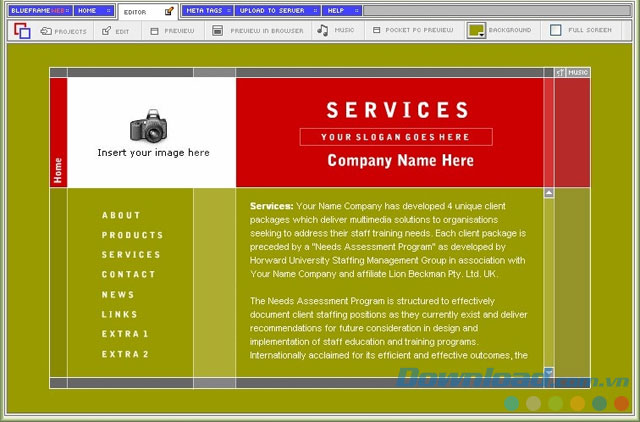
Task: Click the overlapping squares logo icon
Action: point(22,31)
